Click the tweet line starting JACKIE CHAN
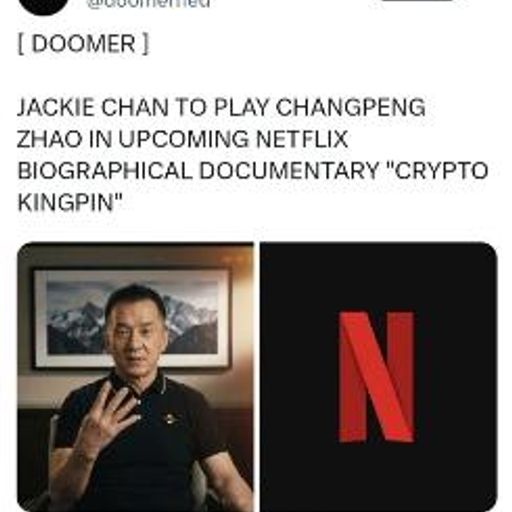The image size is (512, 512). (221, 107)
